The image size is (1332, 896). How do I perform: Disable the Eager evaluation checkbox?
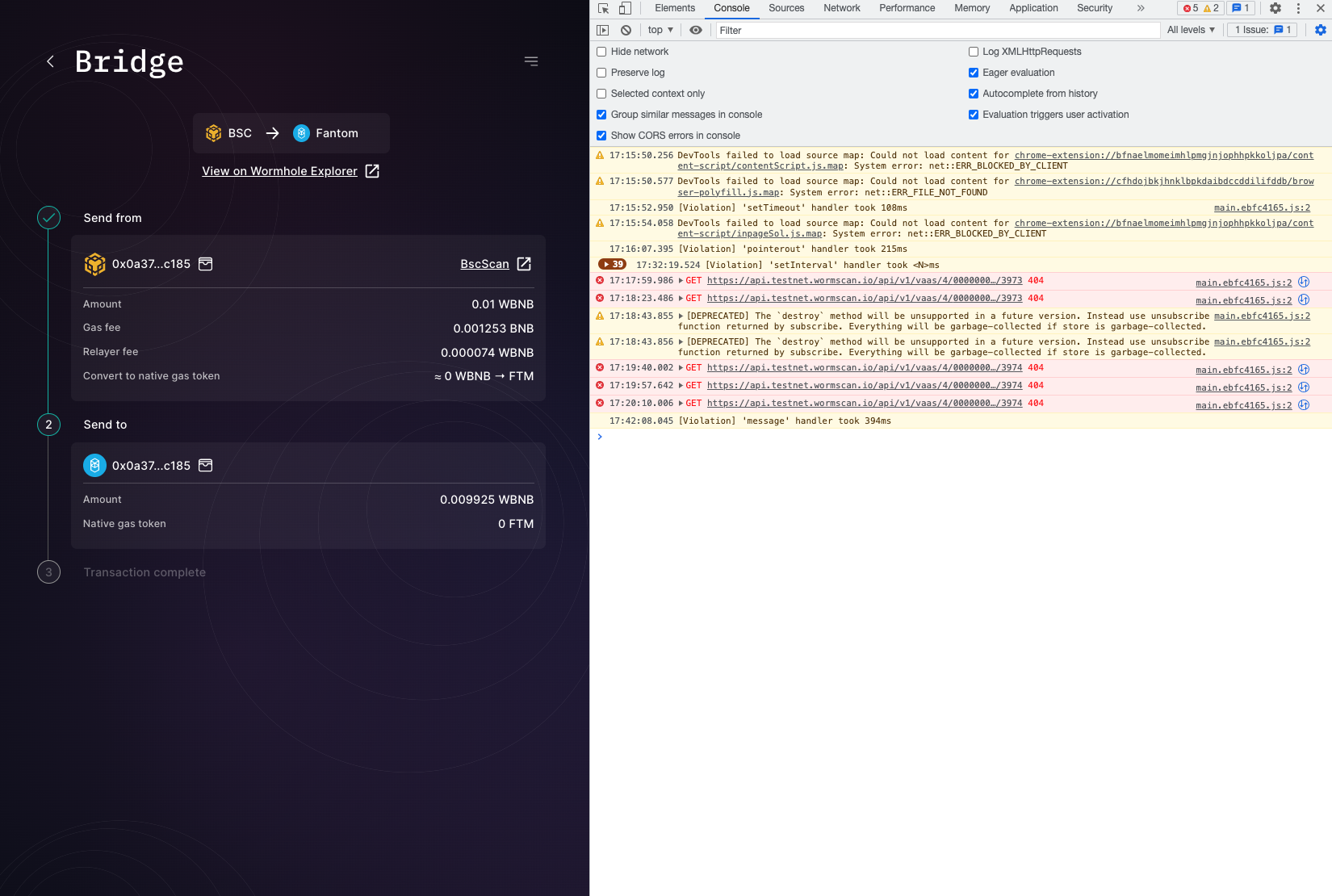(974, 72)
